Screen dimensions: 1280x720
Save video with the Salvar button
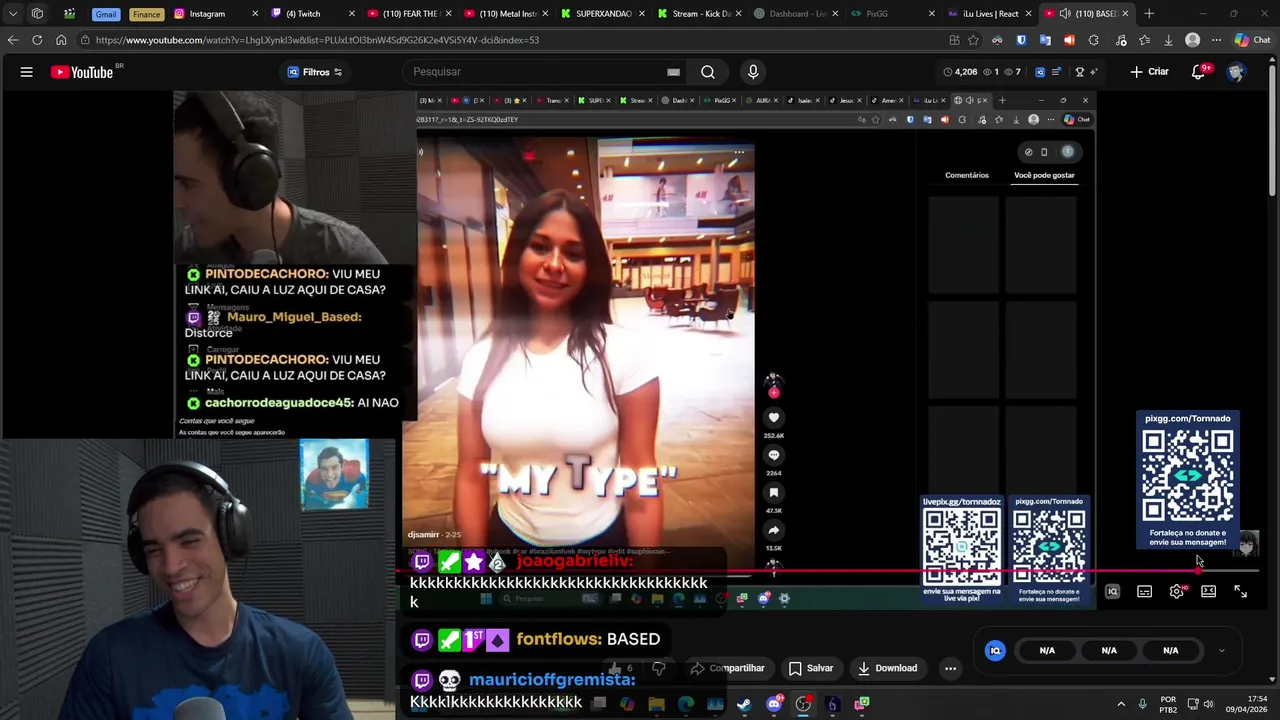click(810, 668)
